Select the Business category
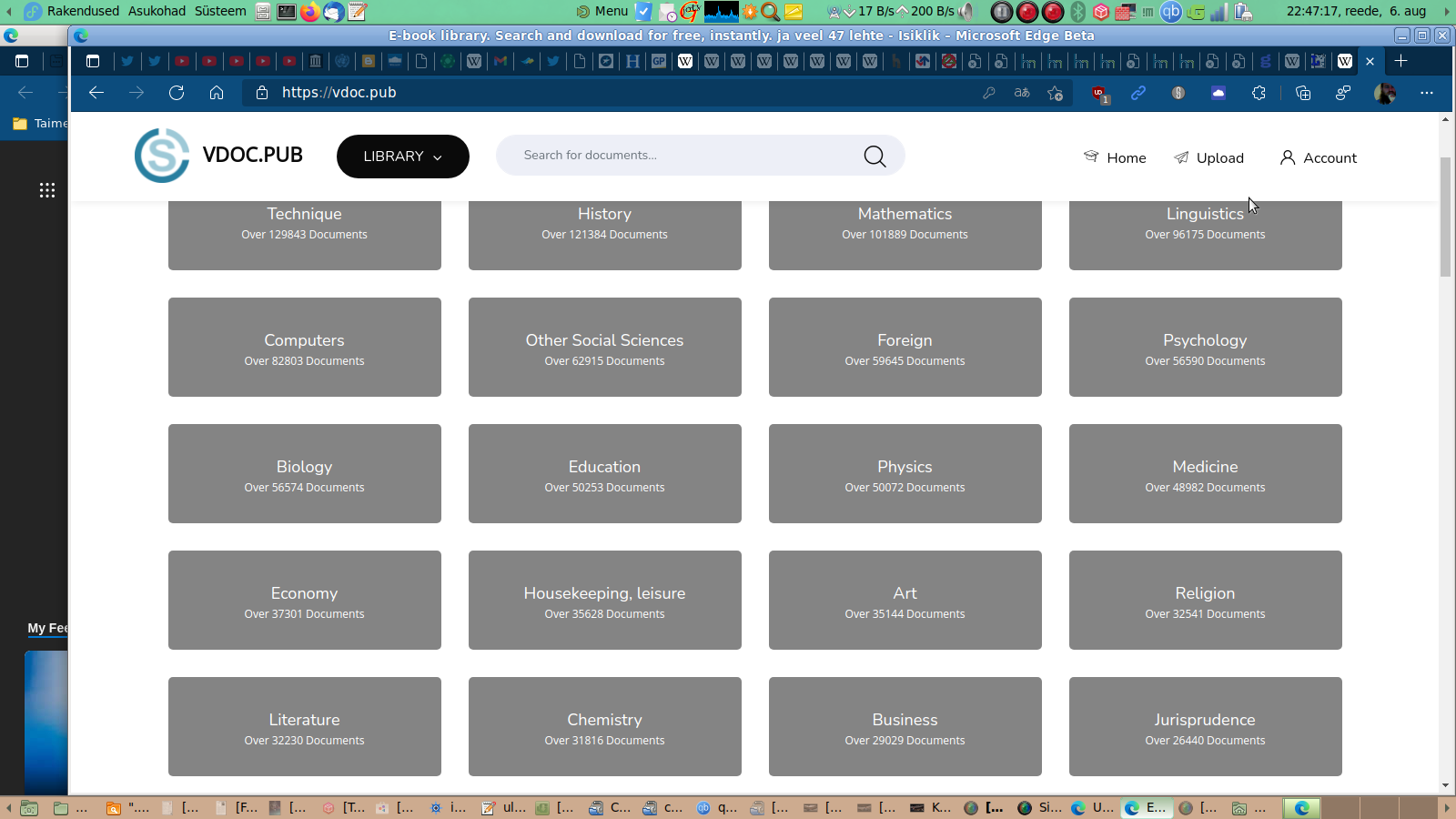The width and height of the screenshot is (1456, 819). [905, 727]
